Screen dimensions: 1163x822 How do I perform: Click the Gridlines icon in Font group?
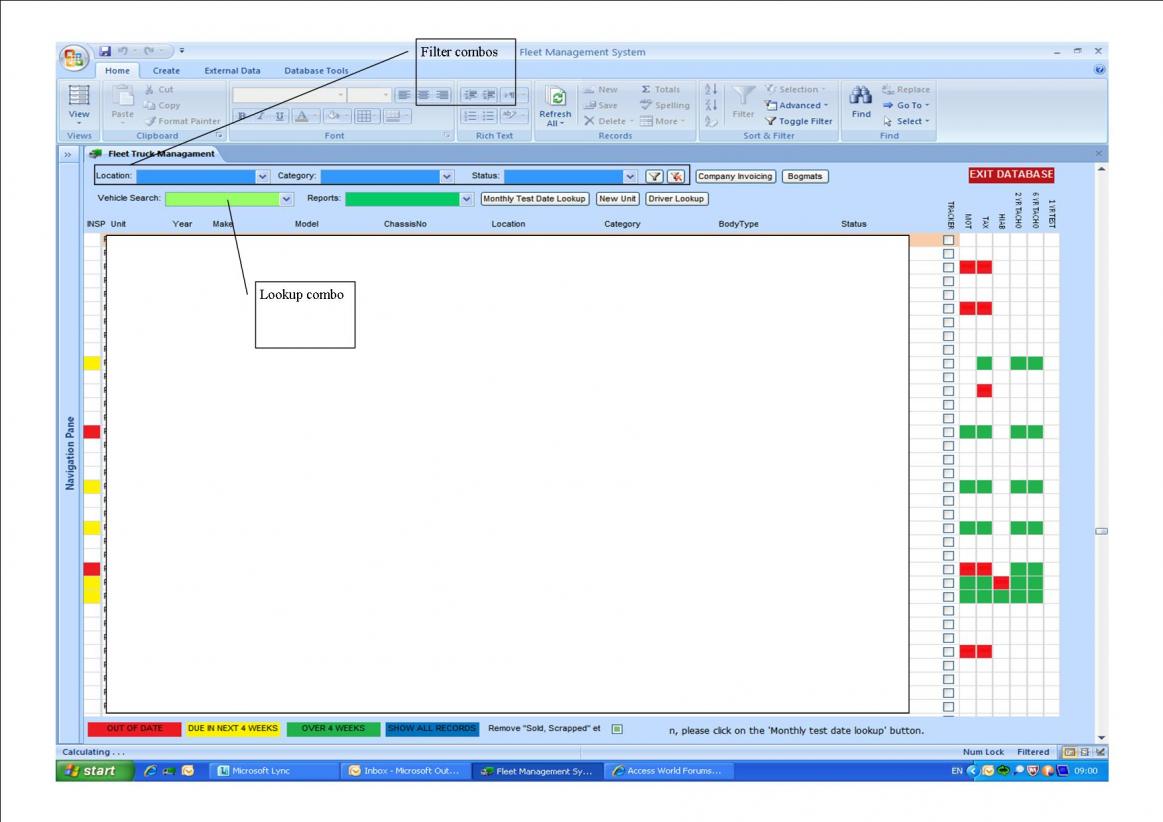363,116
